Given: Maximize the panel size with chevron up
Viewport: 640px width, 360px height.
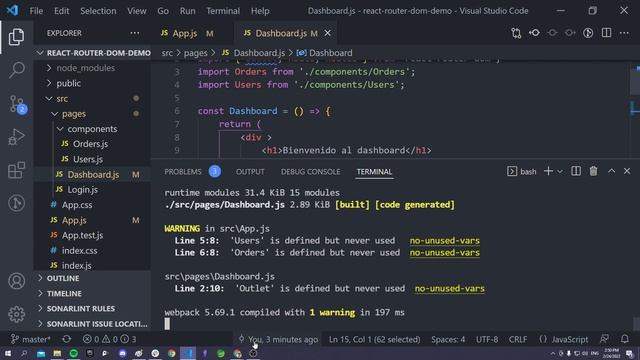Looking at the screenshot, I should 611,171.
